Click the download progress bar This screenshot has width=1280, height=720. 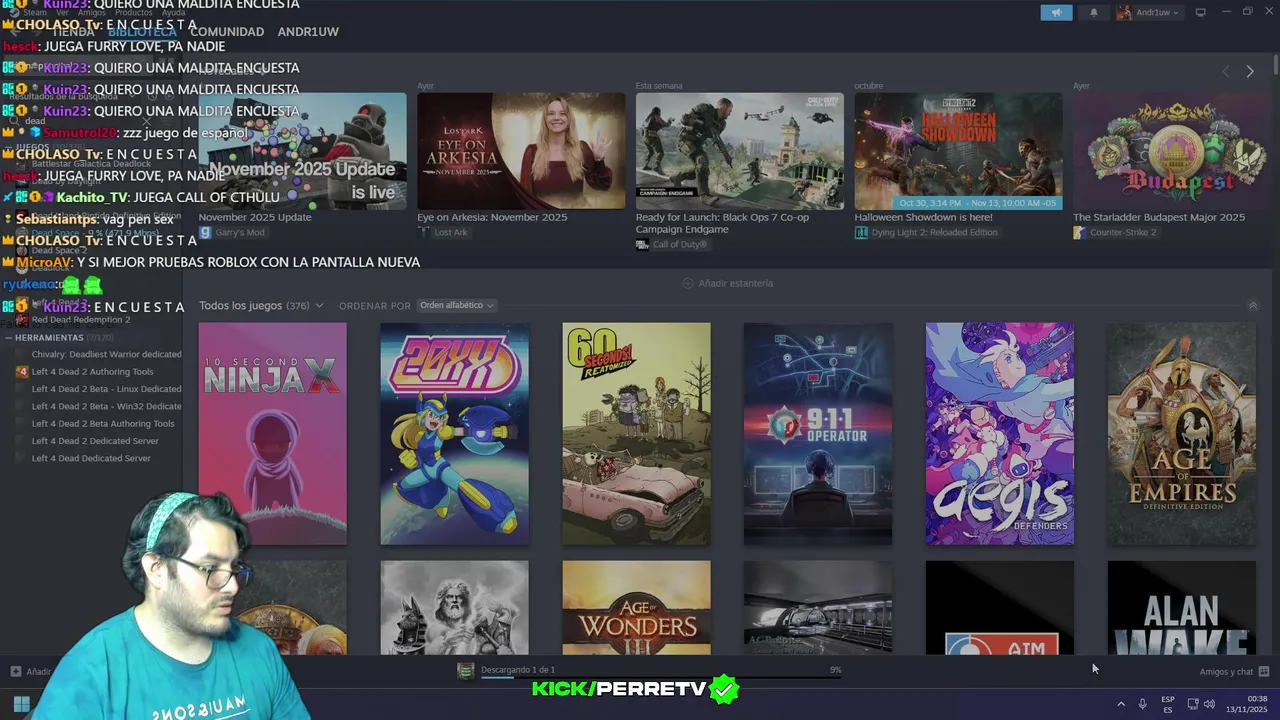[x=661, y=677]
